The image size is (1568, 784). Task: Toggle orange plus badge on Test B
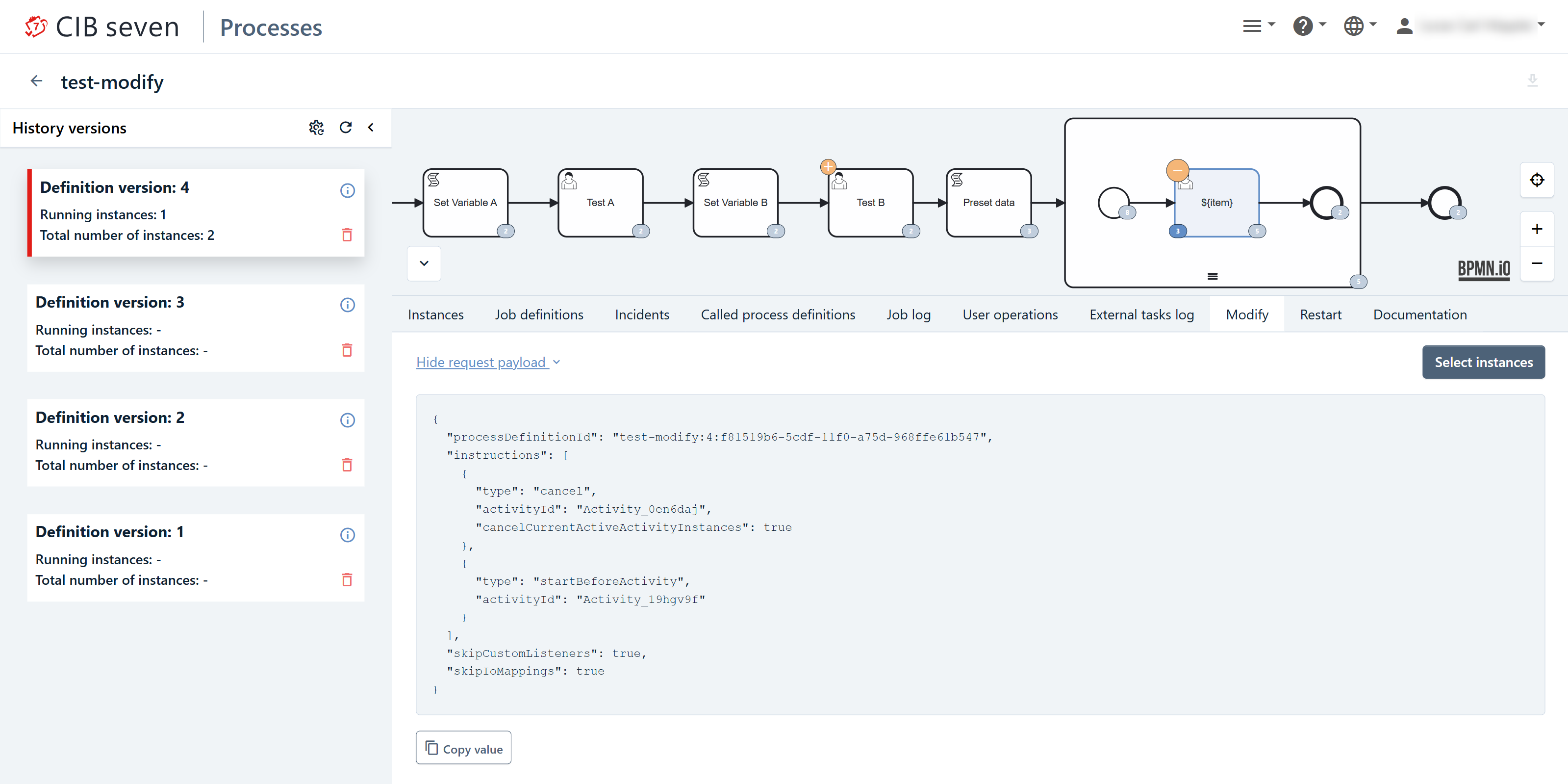(x=828, y=166)
